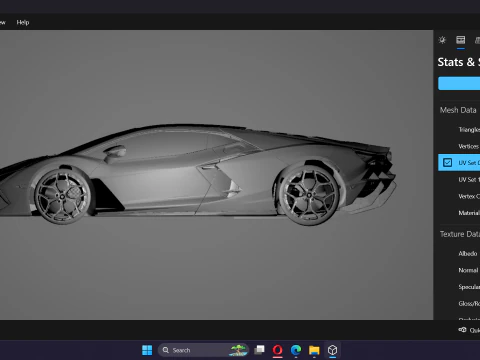Click the Texture Data section heading

[460, 234]
